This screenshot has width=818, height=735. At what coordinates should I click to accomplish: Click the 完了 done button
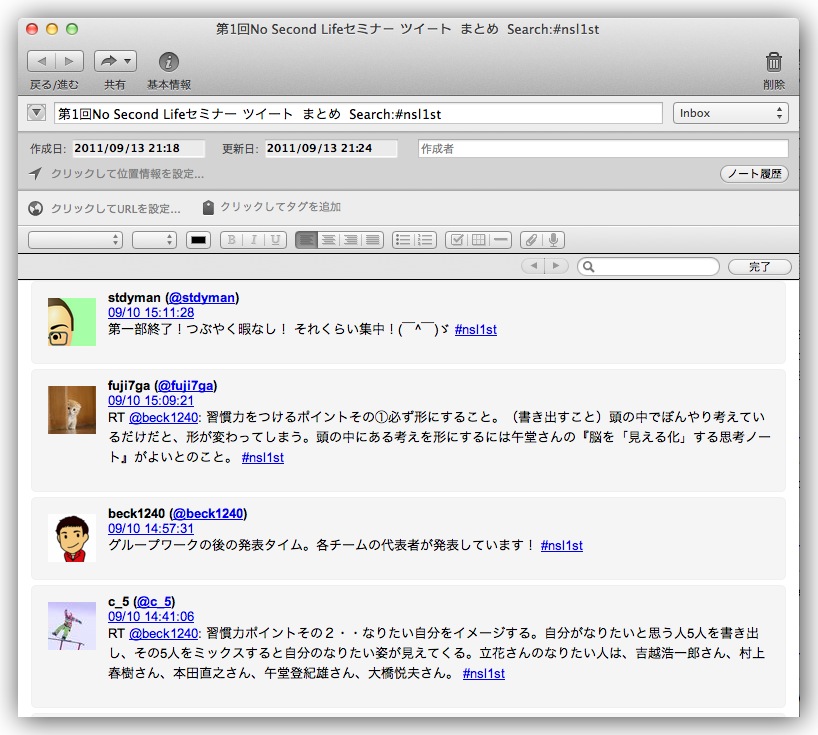(x=760, y=267)
